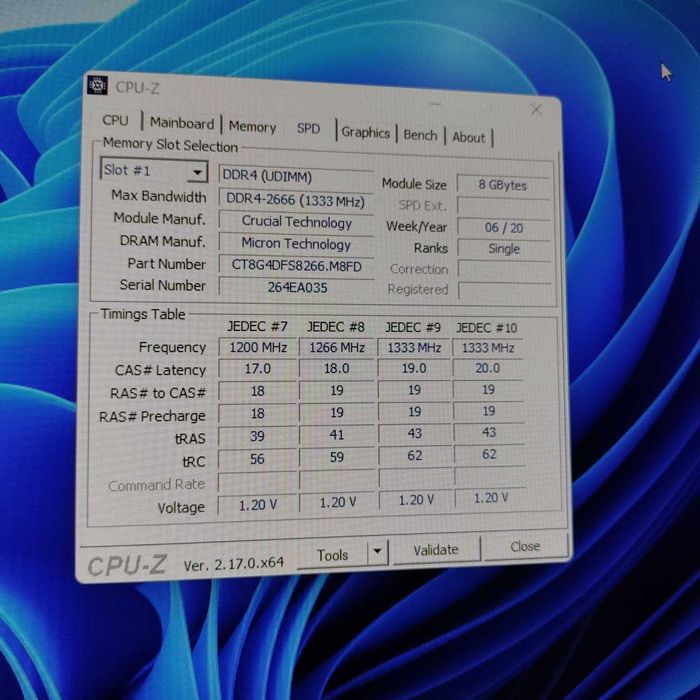Click part number CT8G4DFS8266.M8FD
The width and height of the screenshot is (700, 700).
coord(296,265)
